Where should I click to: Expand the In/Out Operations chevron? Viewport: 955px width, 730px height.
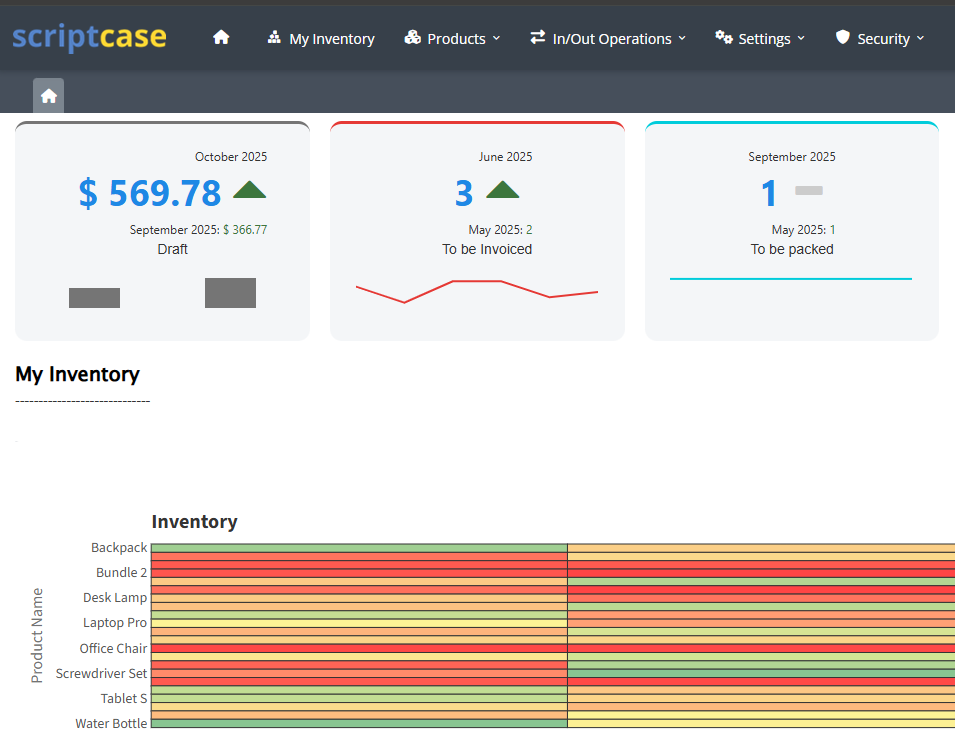click(x=682, y=39)
